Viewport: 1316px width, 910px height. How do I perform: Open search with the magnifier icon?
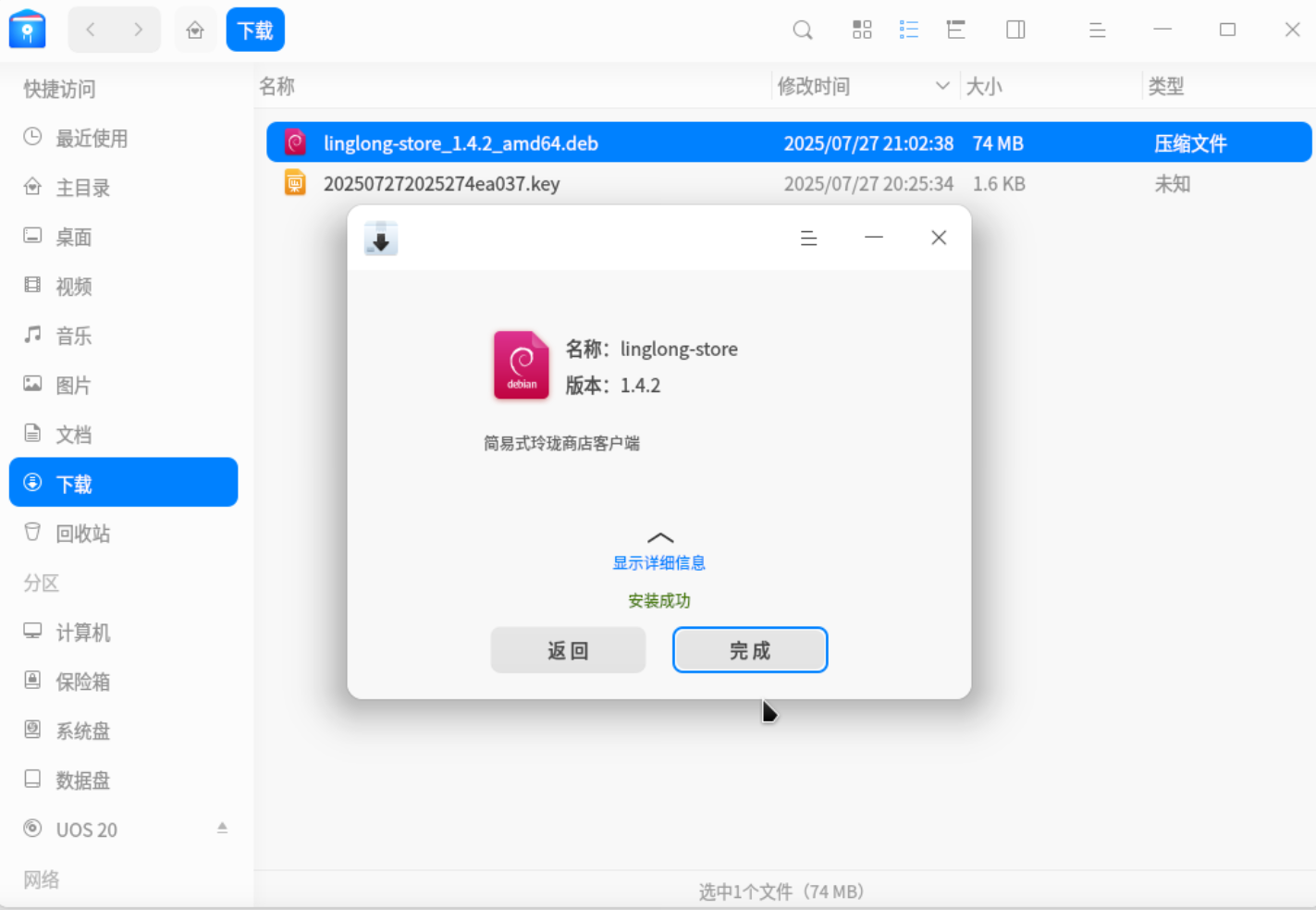(x=801, y=30)
